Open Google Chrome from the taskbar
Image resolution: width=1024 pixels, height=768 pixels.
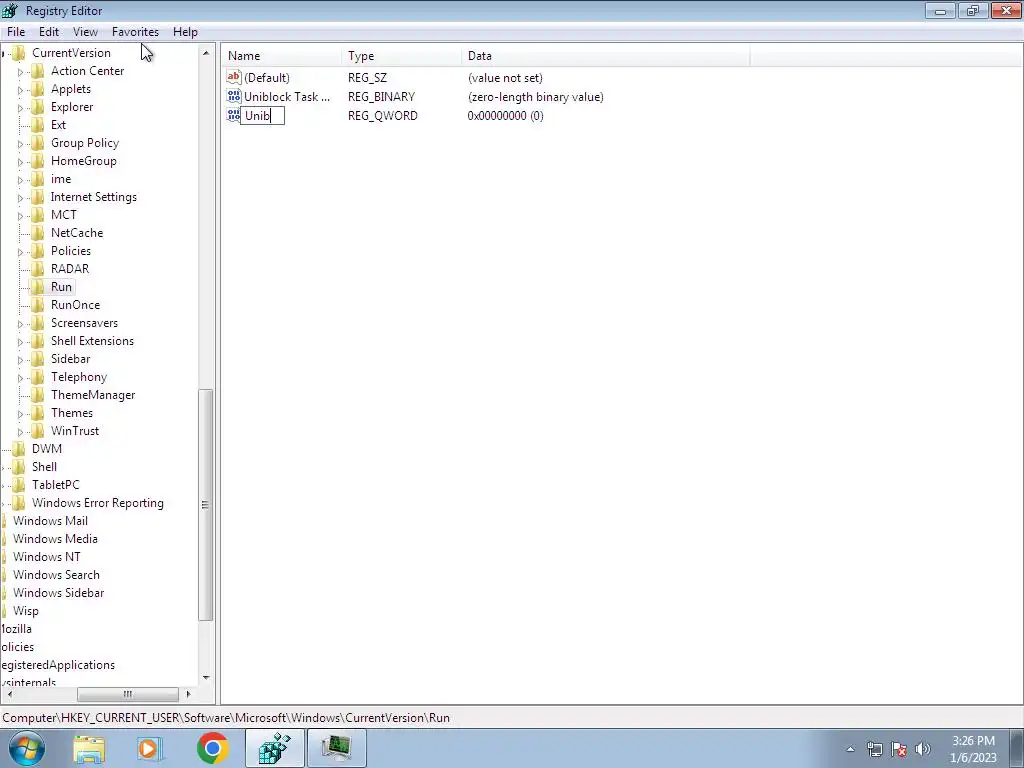(x=212, y=748)
